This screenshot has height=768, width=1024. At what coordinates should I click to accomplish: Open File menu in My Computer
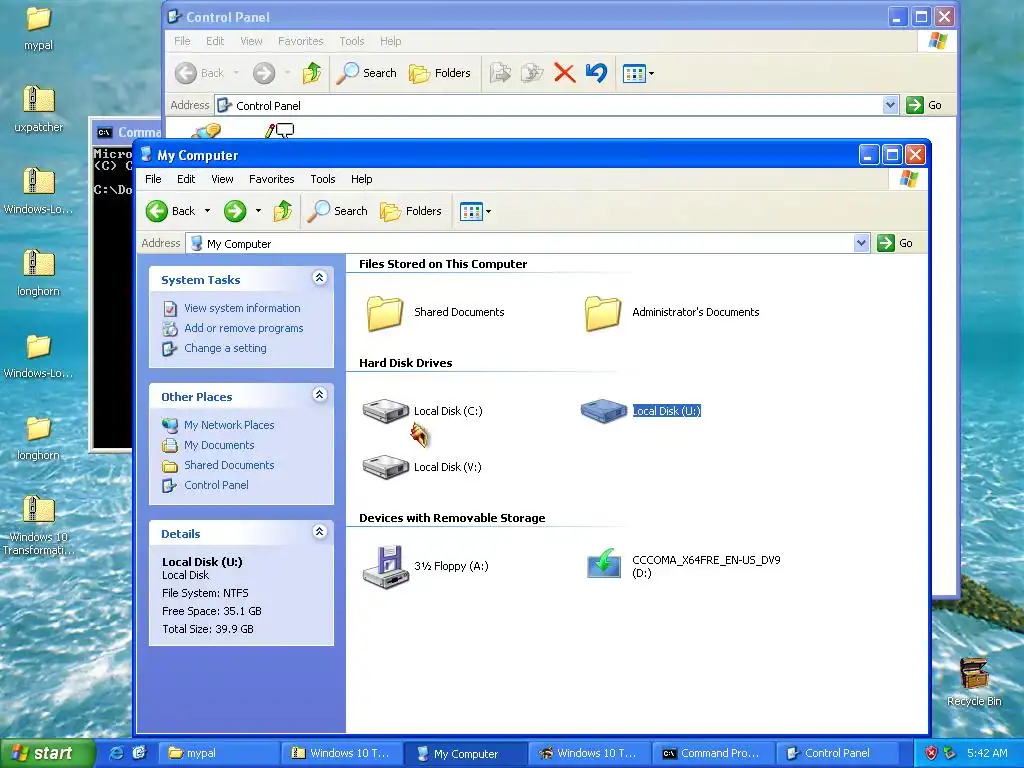(x=153, y=179)
